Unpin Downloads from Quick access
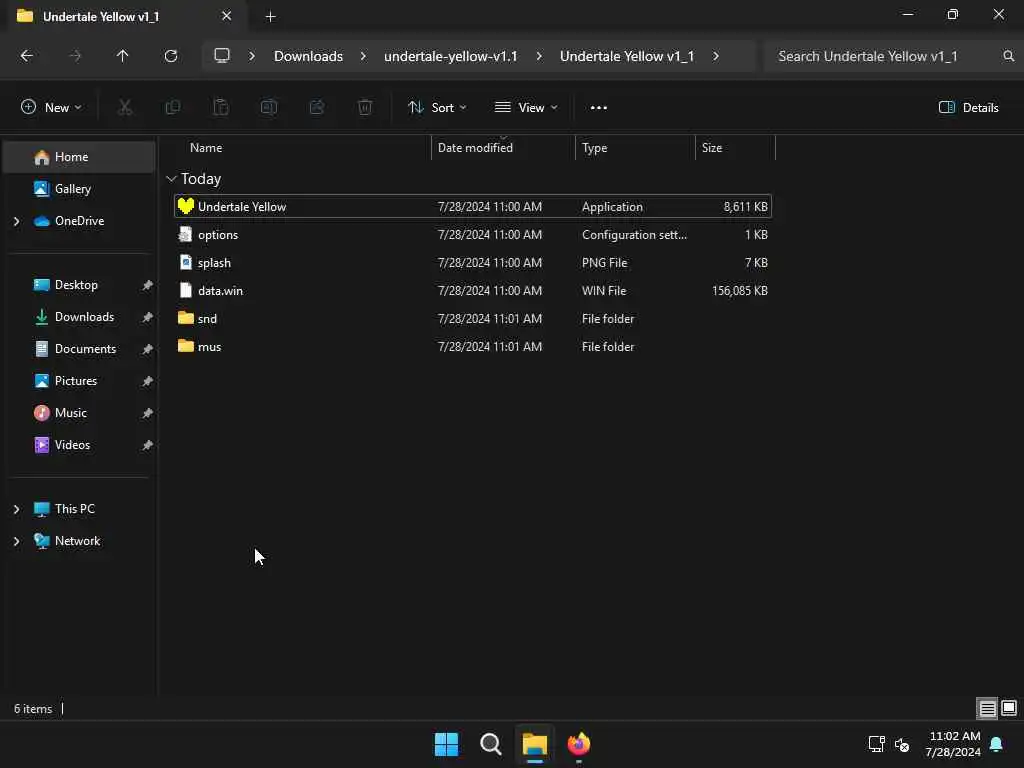 (x=148, y=317)
